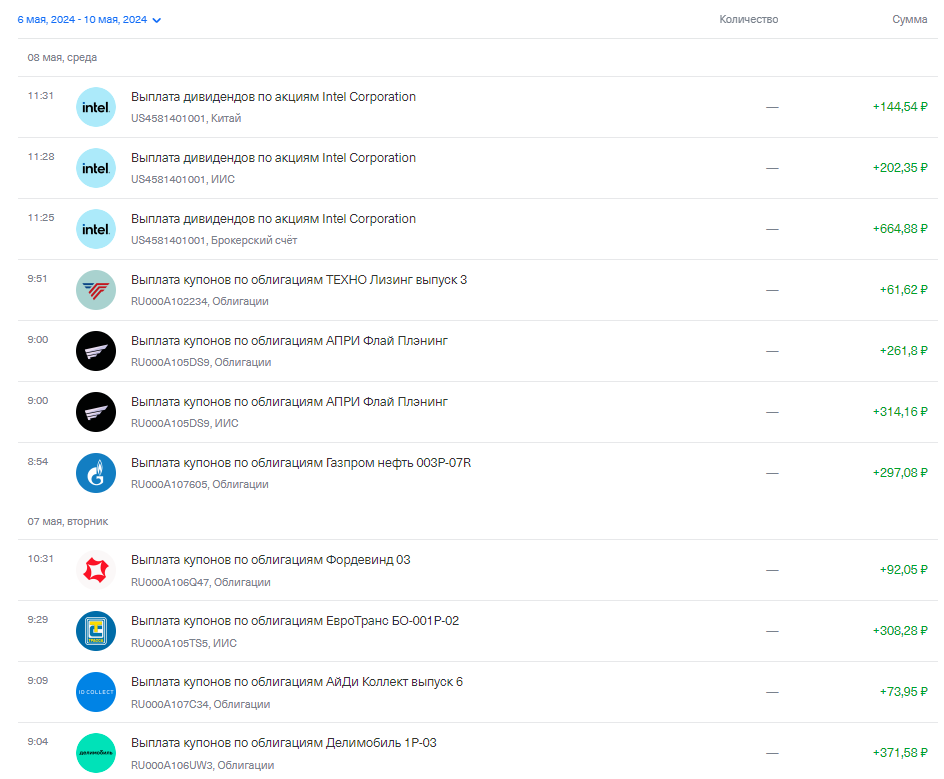Click the amount +73,95 ₽
Viewport: 944px width, 779px height.
coord(904,692)
